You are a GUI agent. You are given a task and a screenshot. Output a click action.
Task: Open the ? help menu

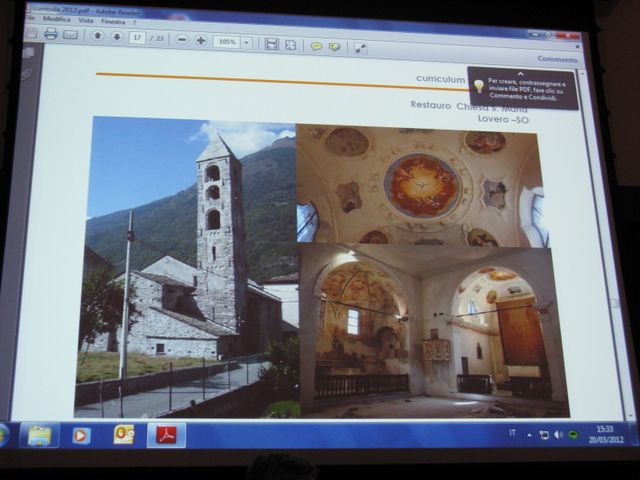pyautogui.click(x=134, y=22)
